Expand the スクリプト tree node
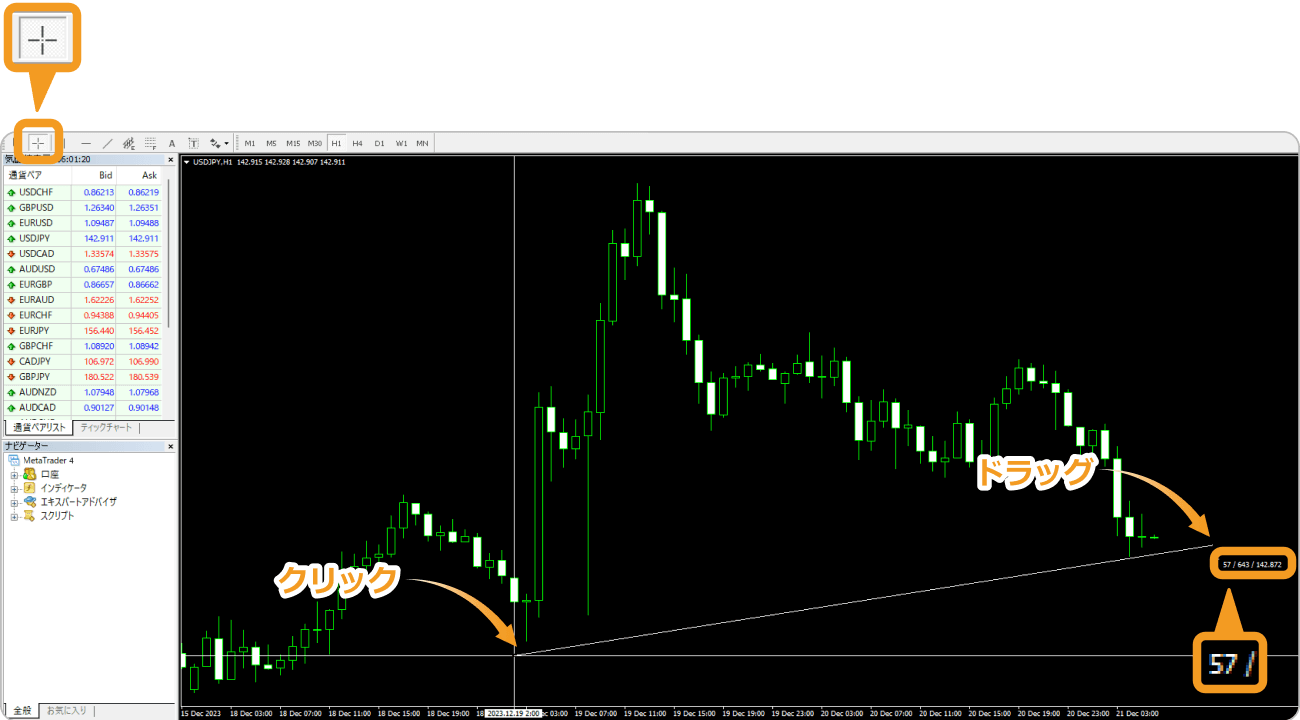This screenshot has width=1300, height=720. (14, 516)
